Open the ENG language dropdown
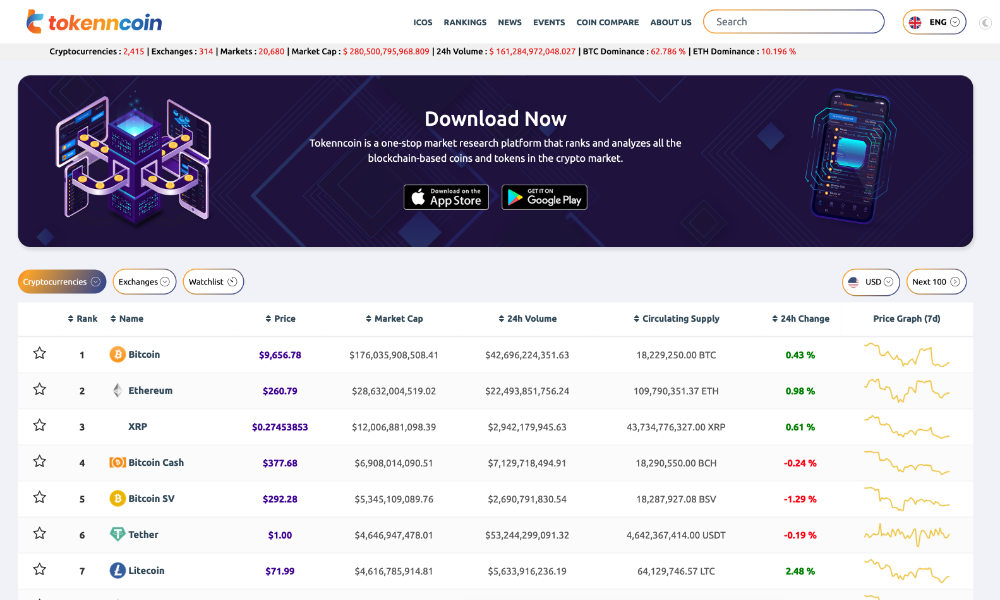 point(934,22)
